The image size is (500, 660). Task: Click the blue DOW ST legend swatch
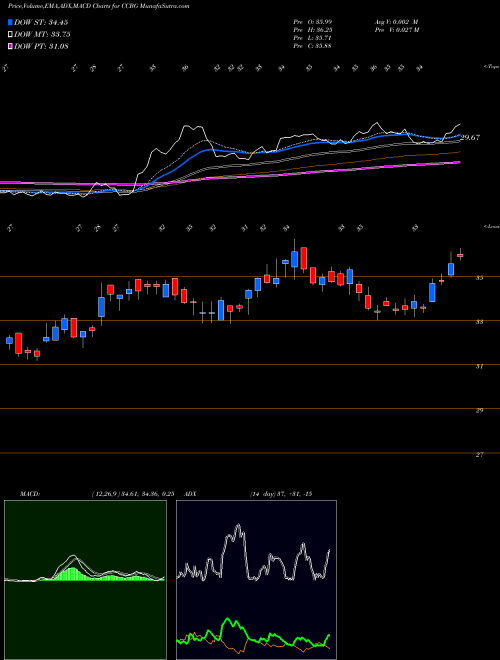10,22
